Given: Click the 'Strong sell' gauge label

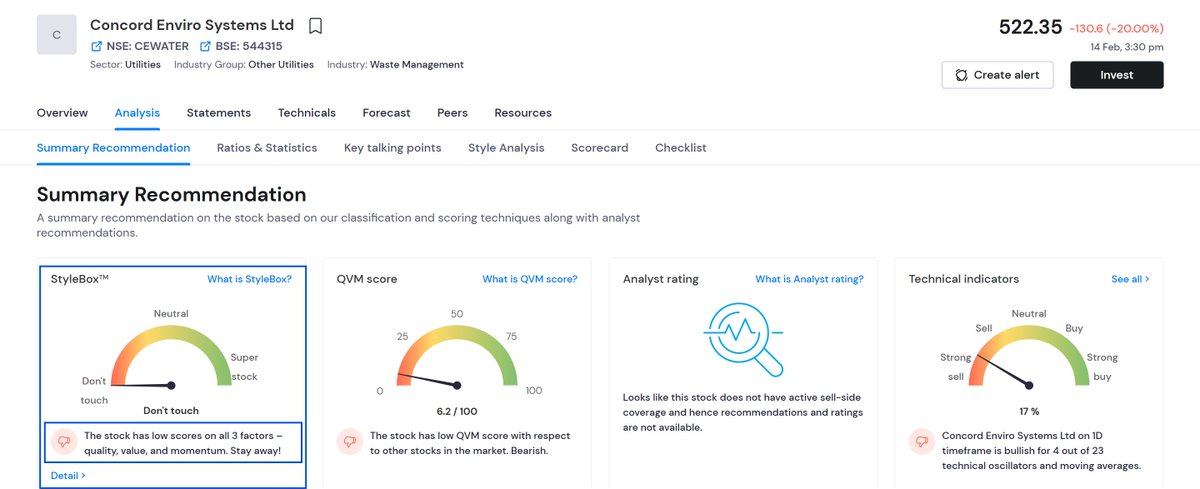Looking at the screenshot, I should point(956,367).
